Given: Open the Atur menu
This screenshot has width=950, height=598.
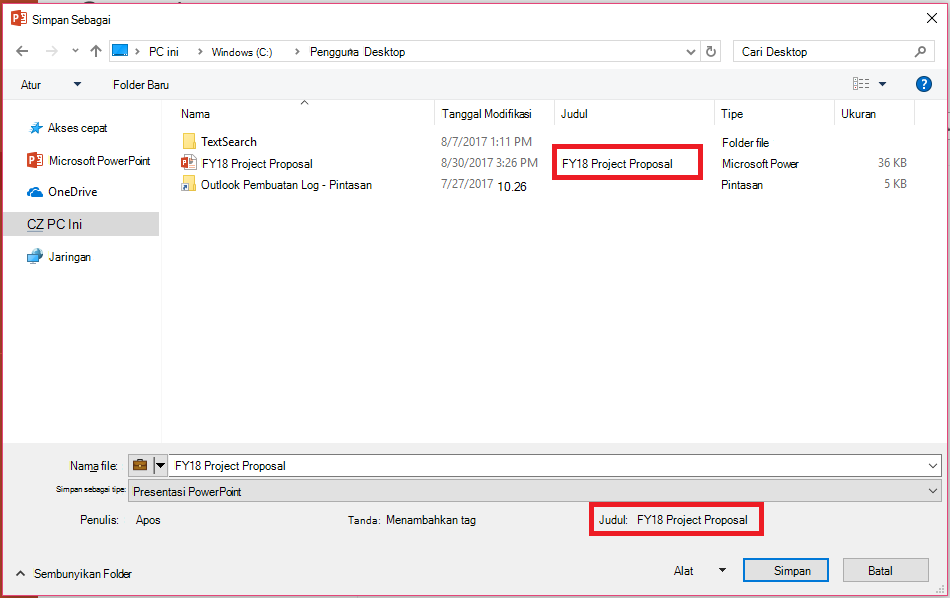Looking at the screenshot, I should (x=51, y=85).
